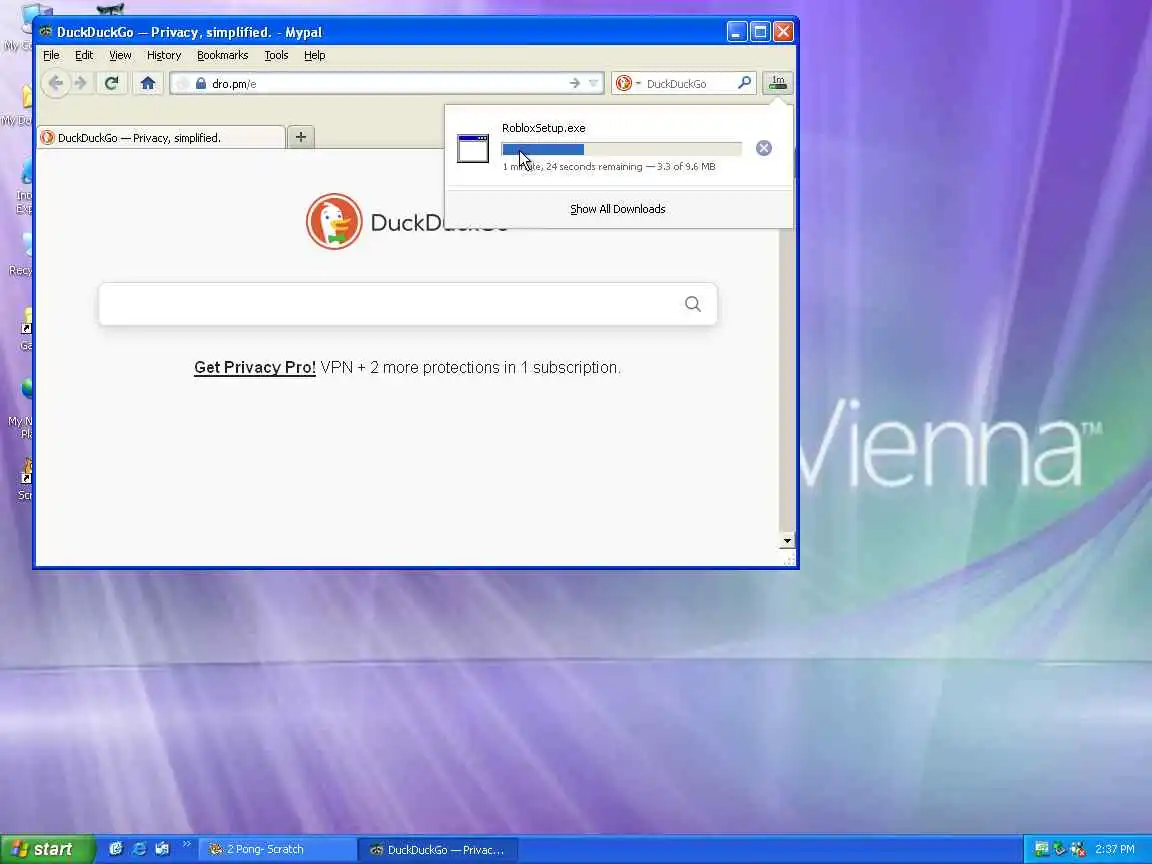Open the Edit menu

point(84,55)
